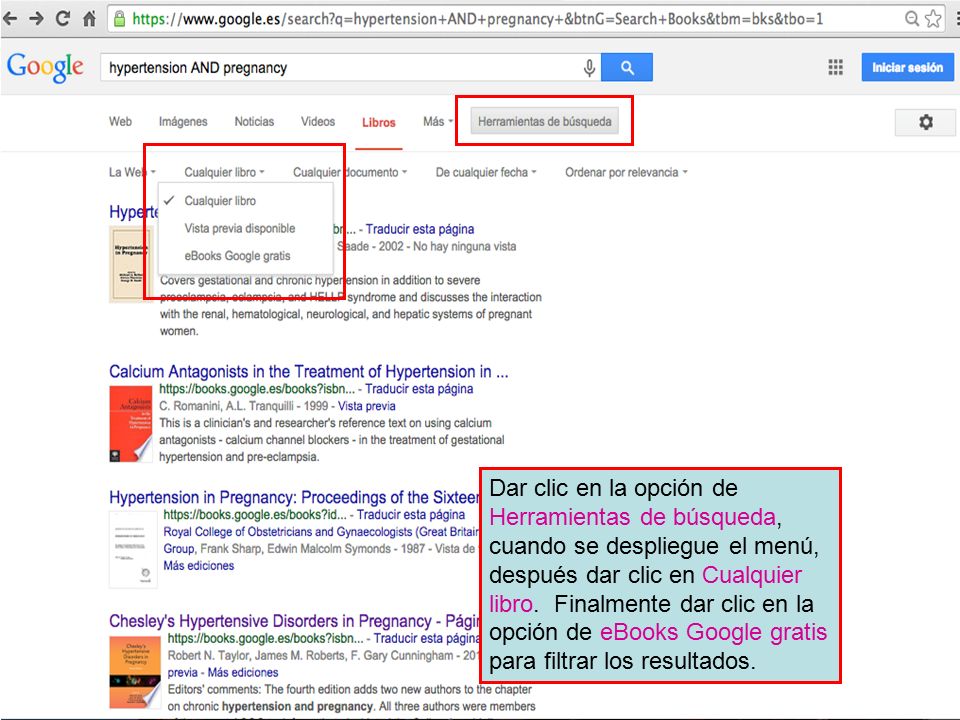Click the green padlock security icon
Image resolution: width=960 pixels, height=720 pixels.
120,18
